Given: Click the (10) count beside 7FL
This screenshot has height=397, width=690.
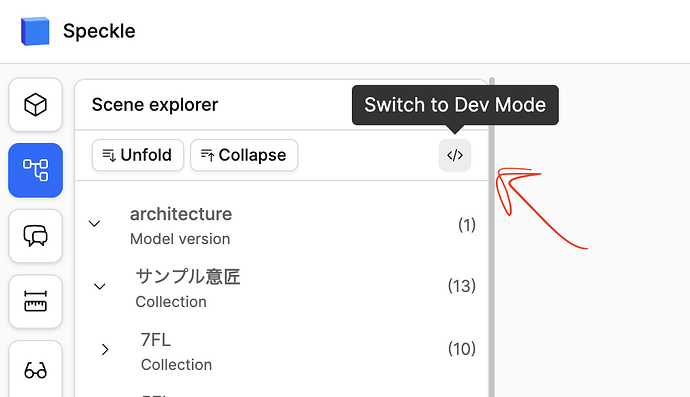Looking at the screenshot, I should [462, 349].
